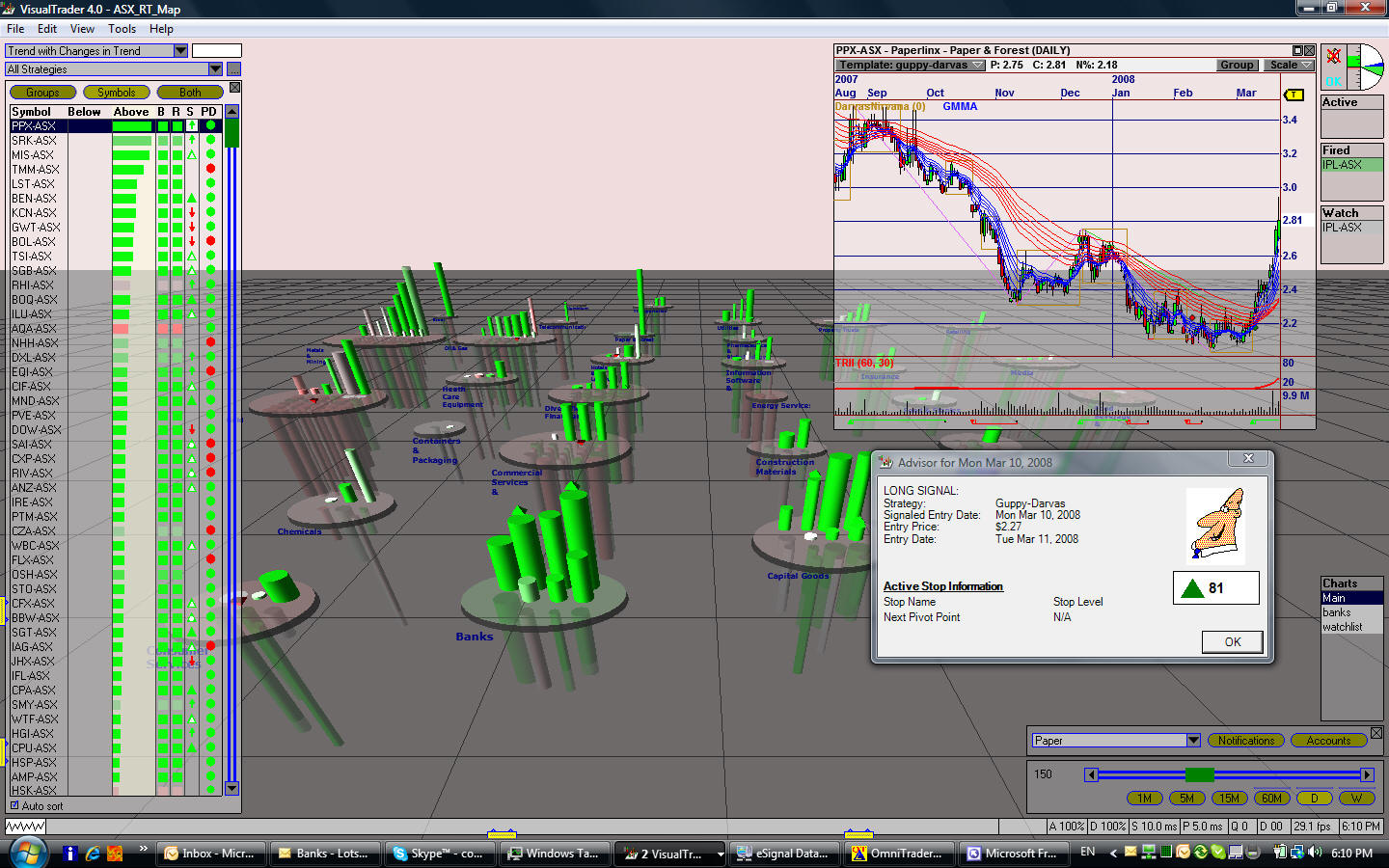The height and width of the screenshot is (868, 1389).
Task: Select IPL-ASX in the Fired list
Action: pyautogui.click(x=1351, y=165)
